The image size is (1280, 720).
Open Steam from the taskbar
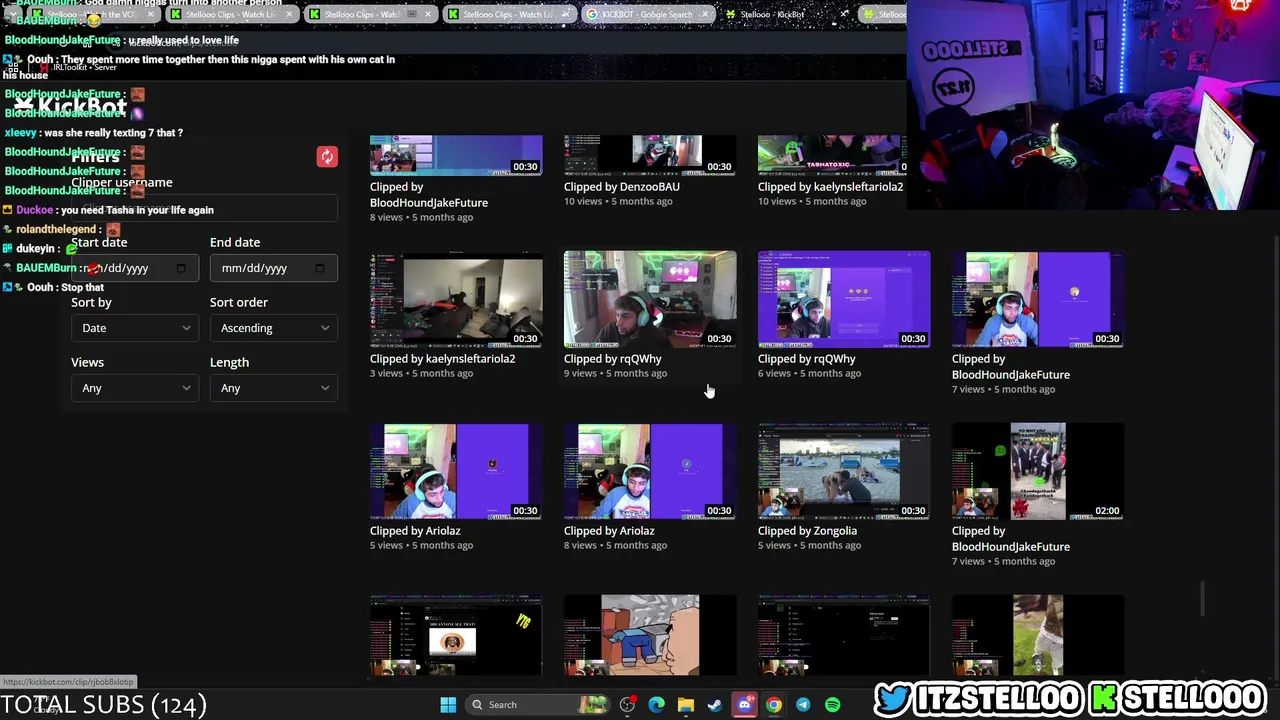pos(715,705)
